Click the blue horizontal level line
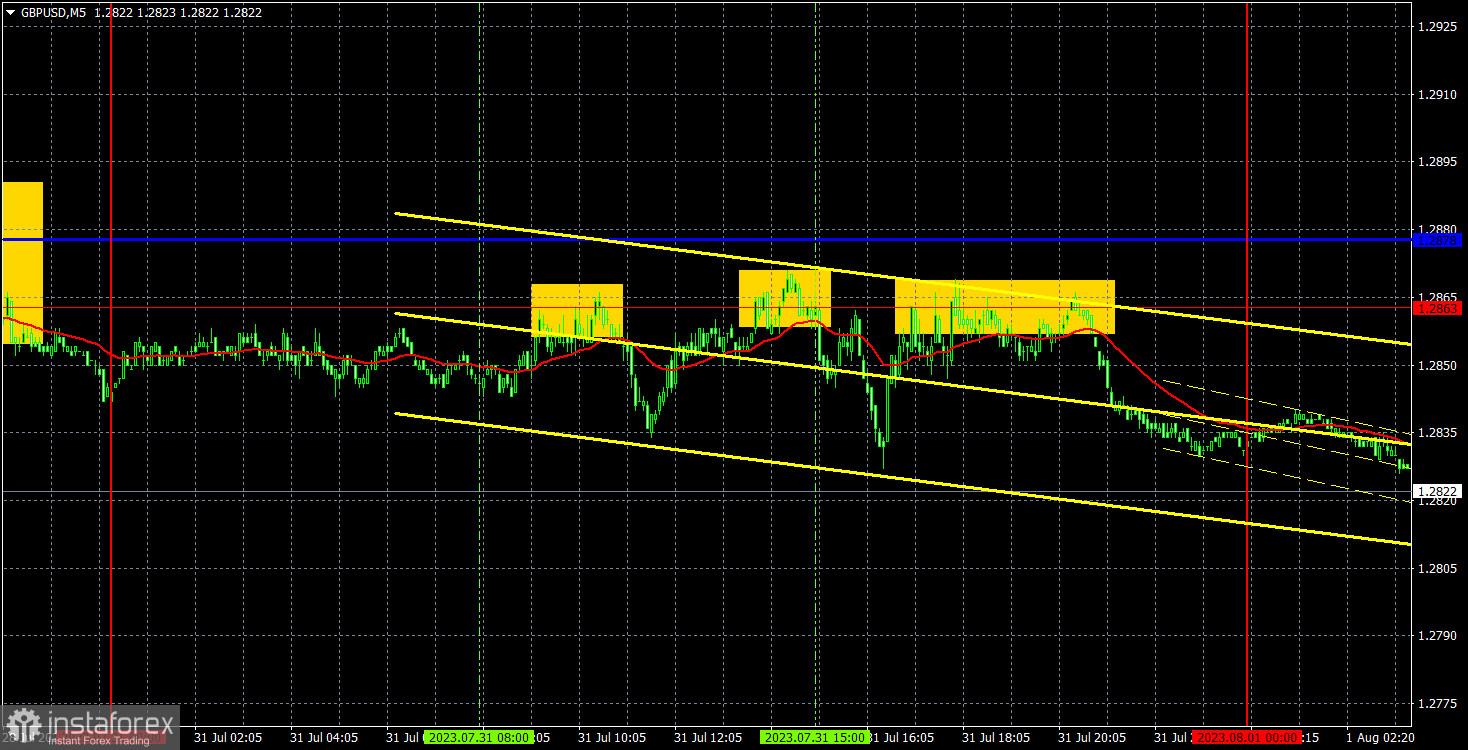 pyautogui.click(x=700, y=240)
